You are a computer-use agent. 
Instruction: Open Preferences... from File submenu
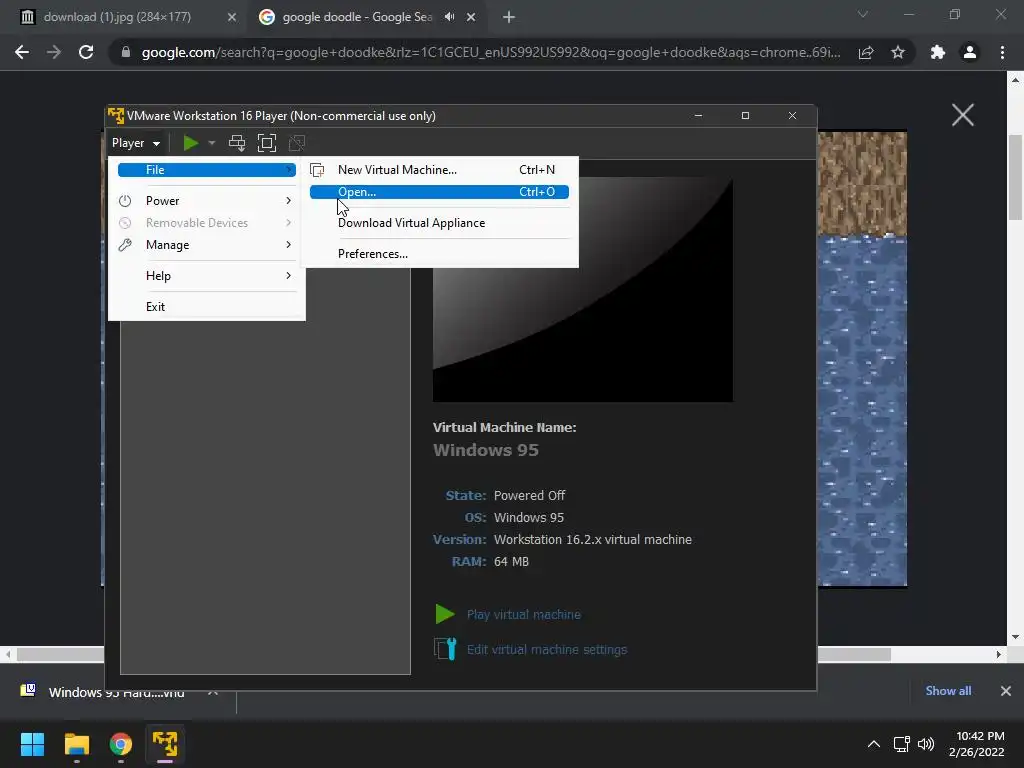coord(440,254)
